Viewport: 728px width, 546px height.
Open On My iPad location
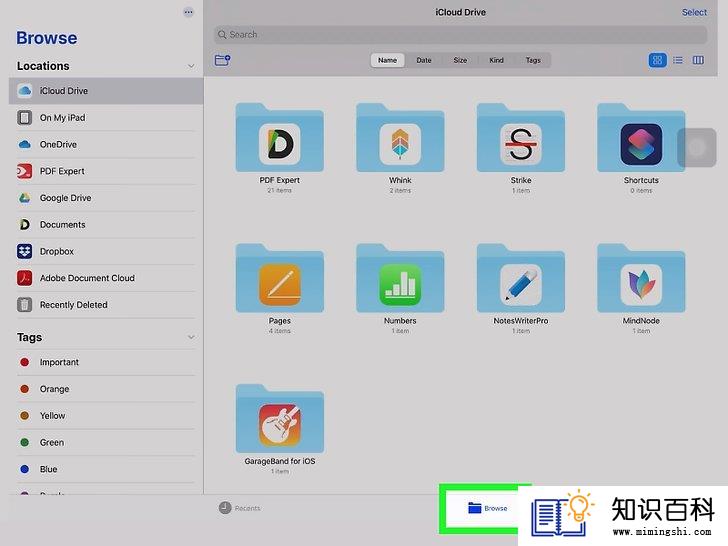coord(106,117)
